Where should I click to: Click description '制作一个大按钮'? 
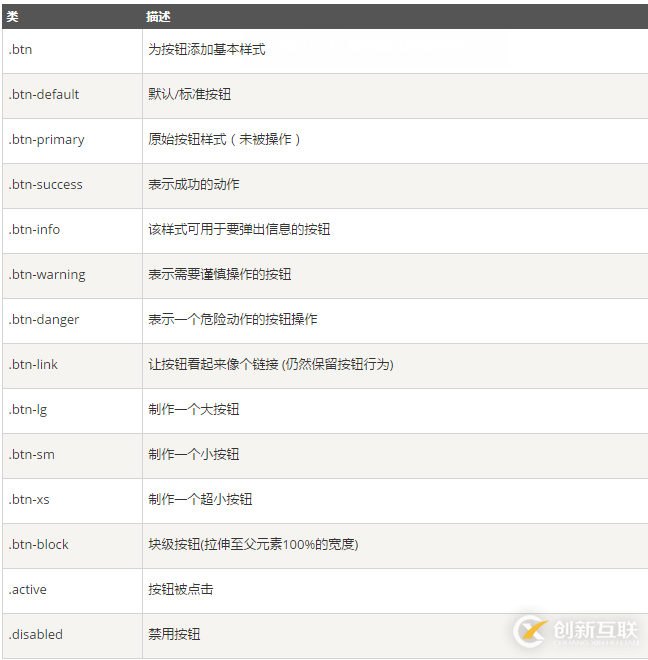(194, 410)
